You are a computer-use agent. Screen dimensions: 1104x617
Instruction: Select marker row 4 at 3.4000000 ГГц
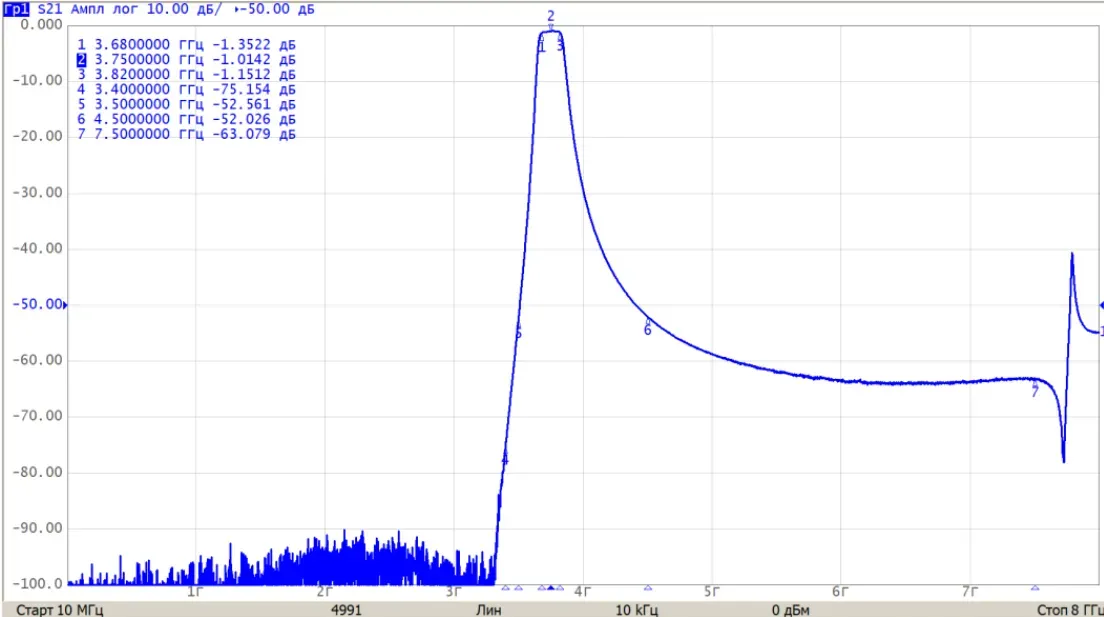click(187, 89)
